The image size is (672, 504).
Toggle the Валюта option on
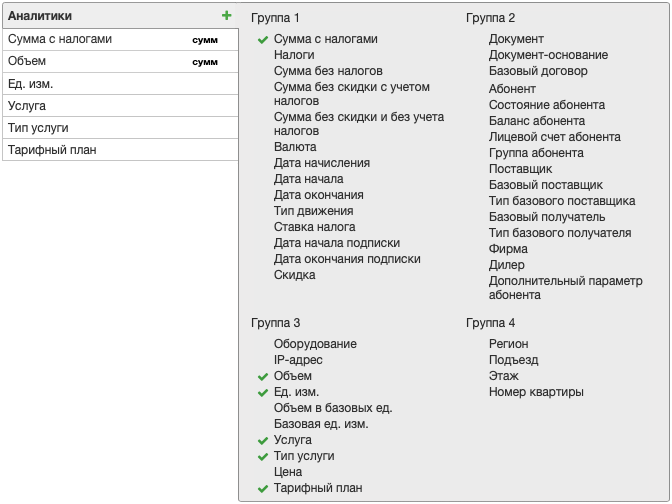tap(295, 147)
